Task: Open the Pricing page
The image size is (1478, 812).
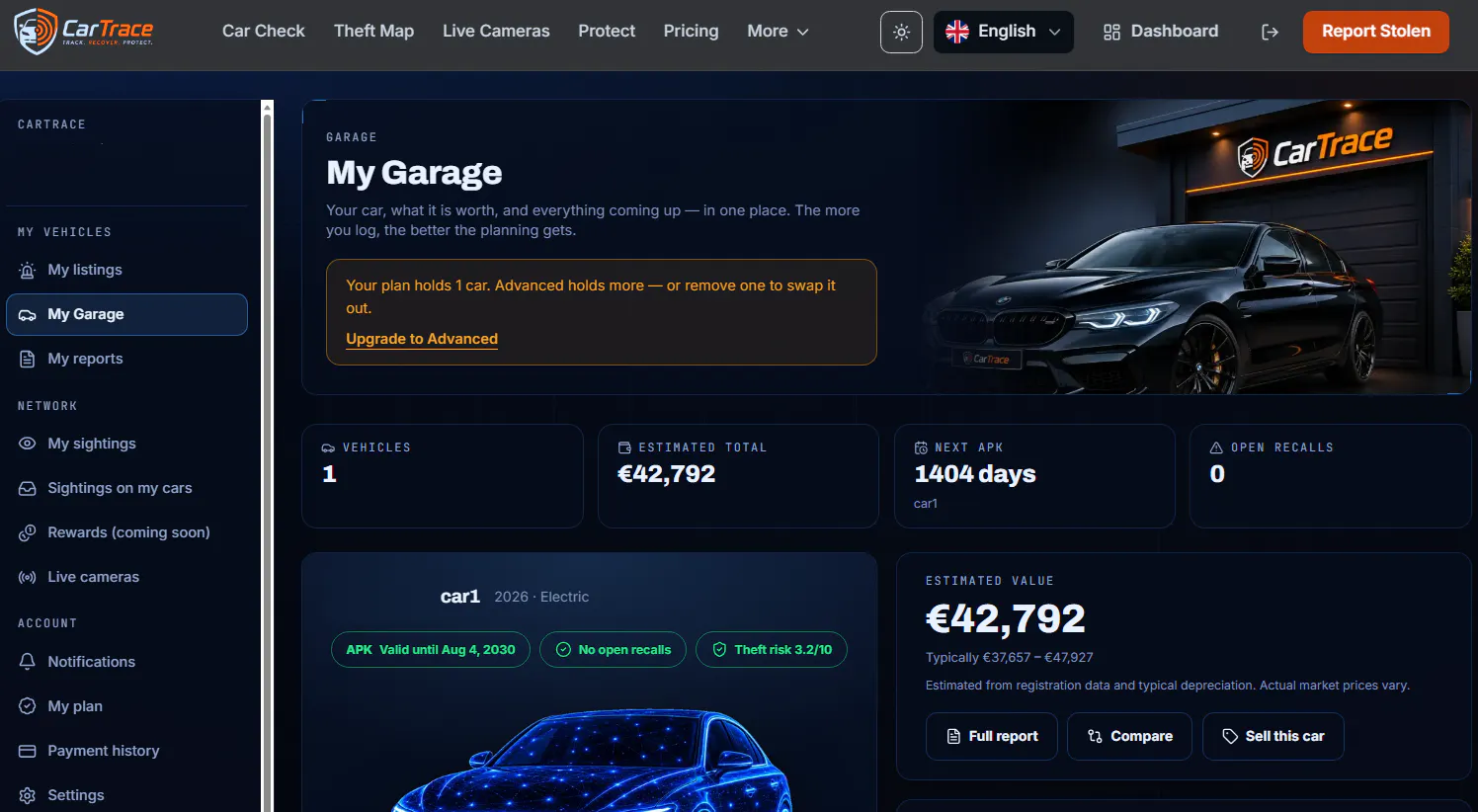Action: point(691,32)
